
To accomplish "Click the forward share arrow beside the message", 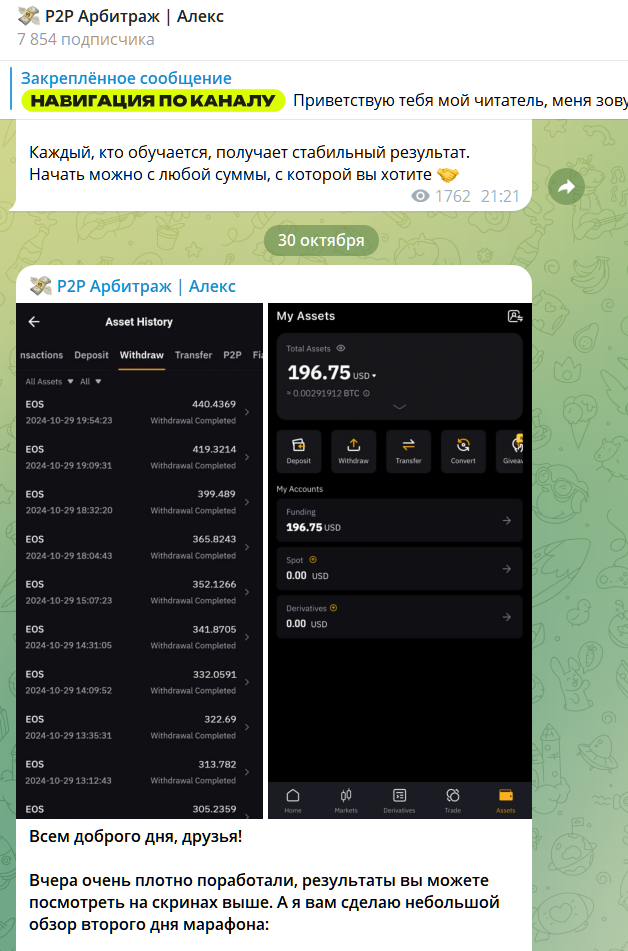I will point(566,187).
